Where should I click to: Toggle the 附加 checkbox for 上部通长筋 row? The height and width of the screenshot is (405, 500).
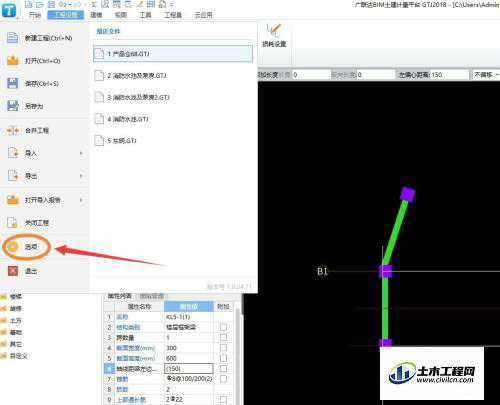[223, 399]
